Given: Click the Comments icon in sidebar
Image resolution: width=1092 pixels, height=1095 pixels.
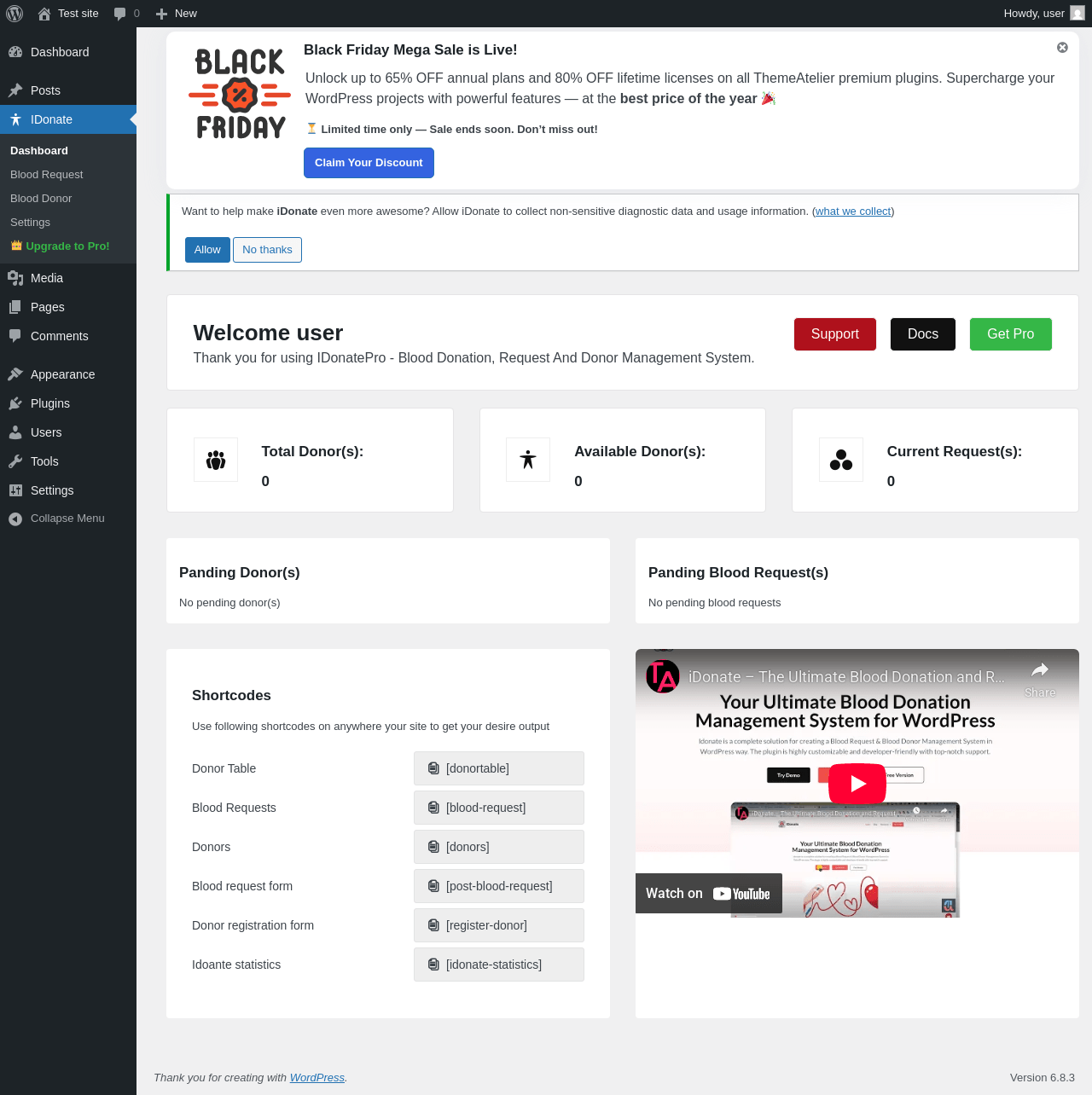Looking at the screenshot, I should 15,336.
